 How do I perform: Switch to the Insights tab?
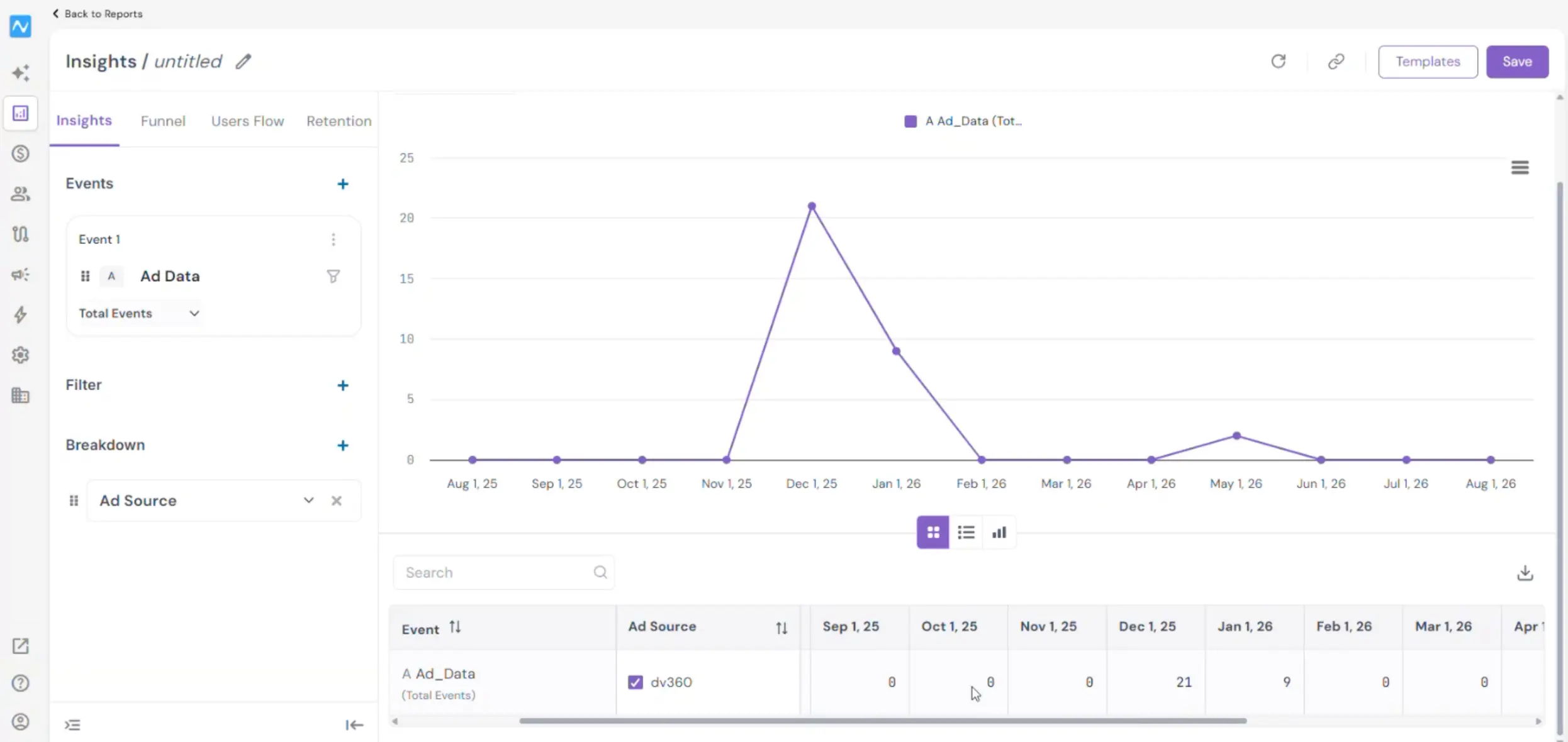pyautogui.click(x=84, y=121)
